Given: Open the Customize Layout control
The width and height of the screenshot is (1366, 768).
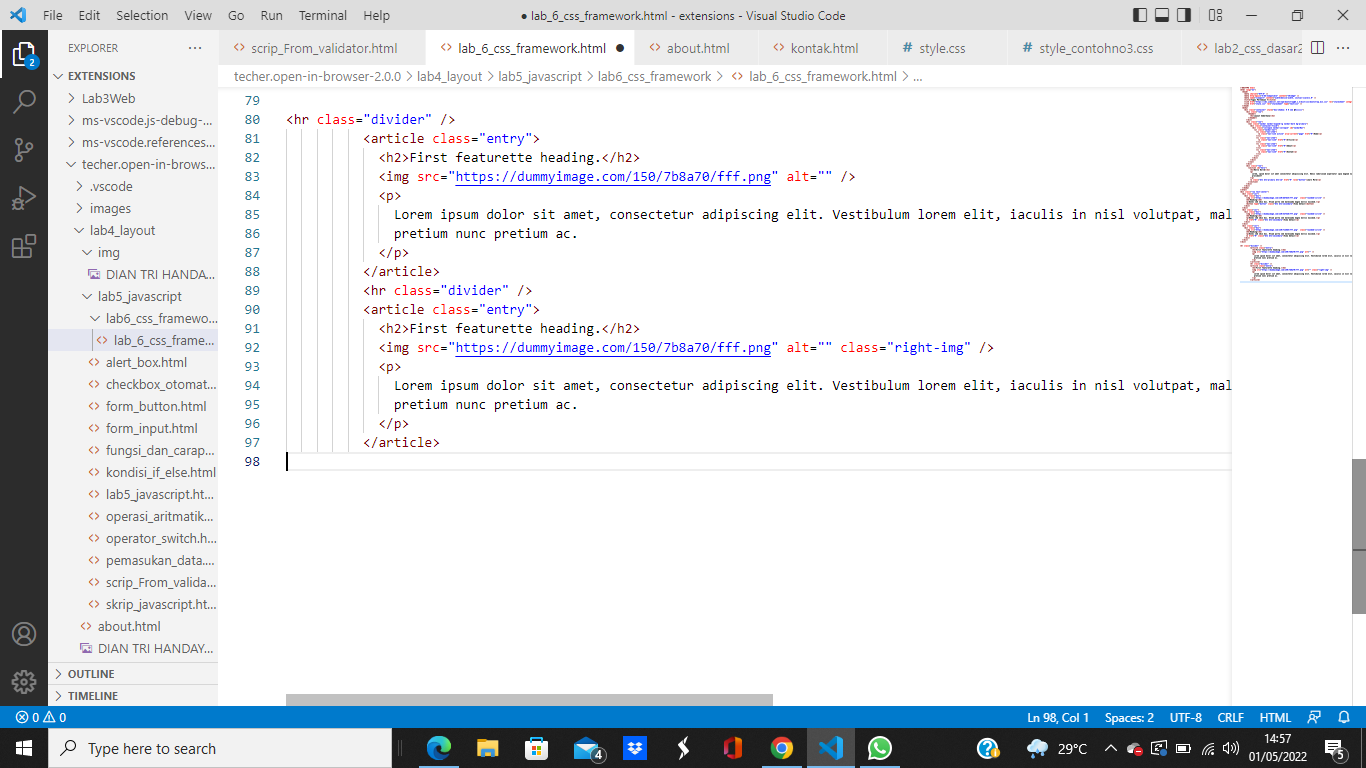Looking at the screenshot, I should point(1214,15).
